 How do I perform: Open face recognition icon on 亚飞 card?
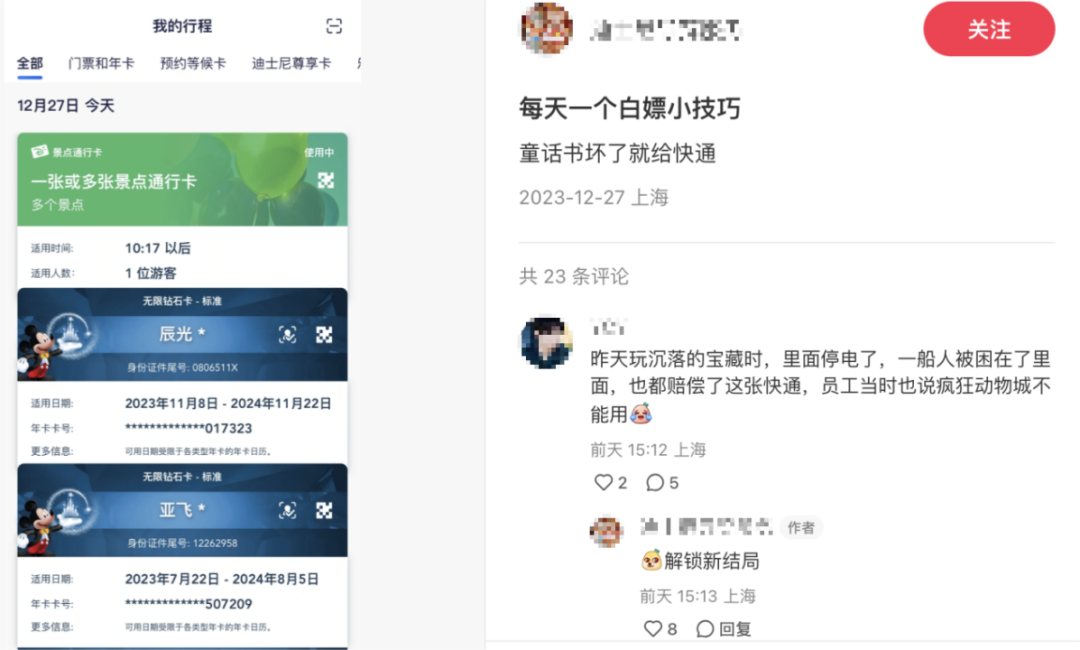(287, 510)
